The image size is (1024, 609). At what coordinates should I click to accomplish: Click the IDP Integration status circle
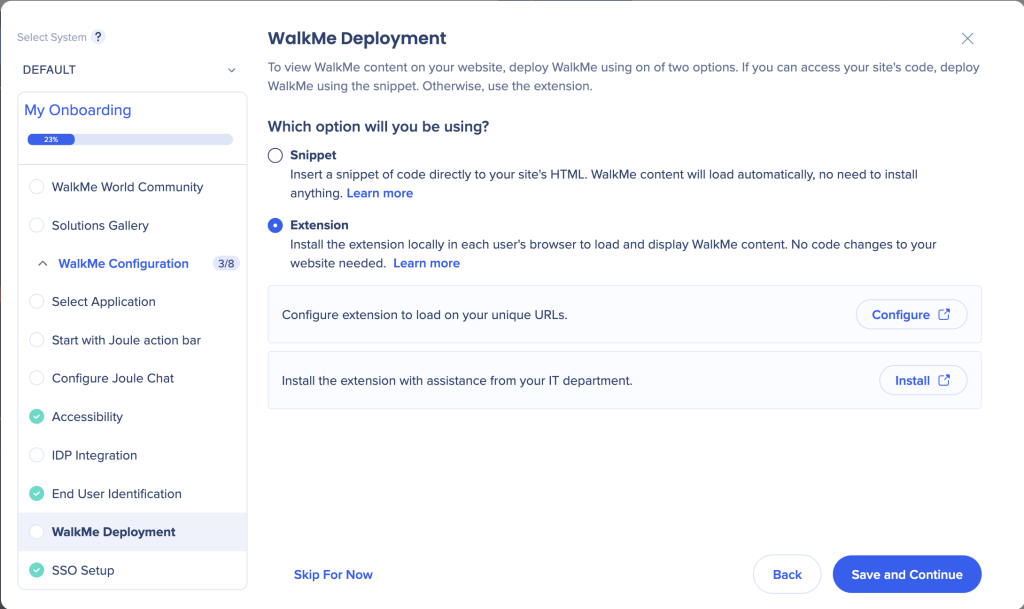[37, 455]
